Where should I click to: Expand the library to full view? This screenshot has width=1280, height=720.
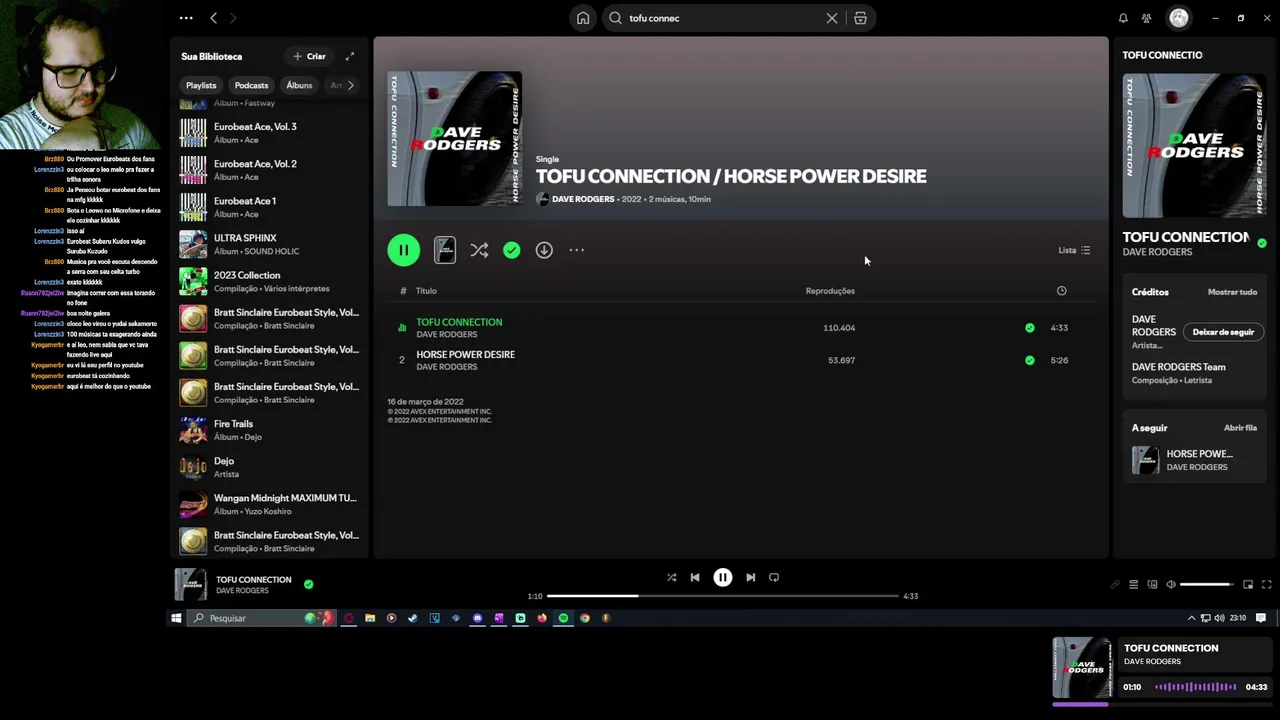(x=350, y=56)
